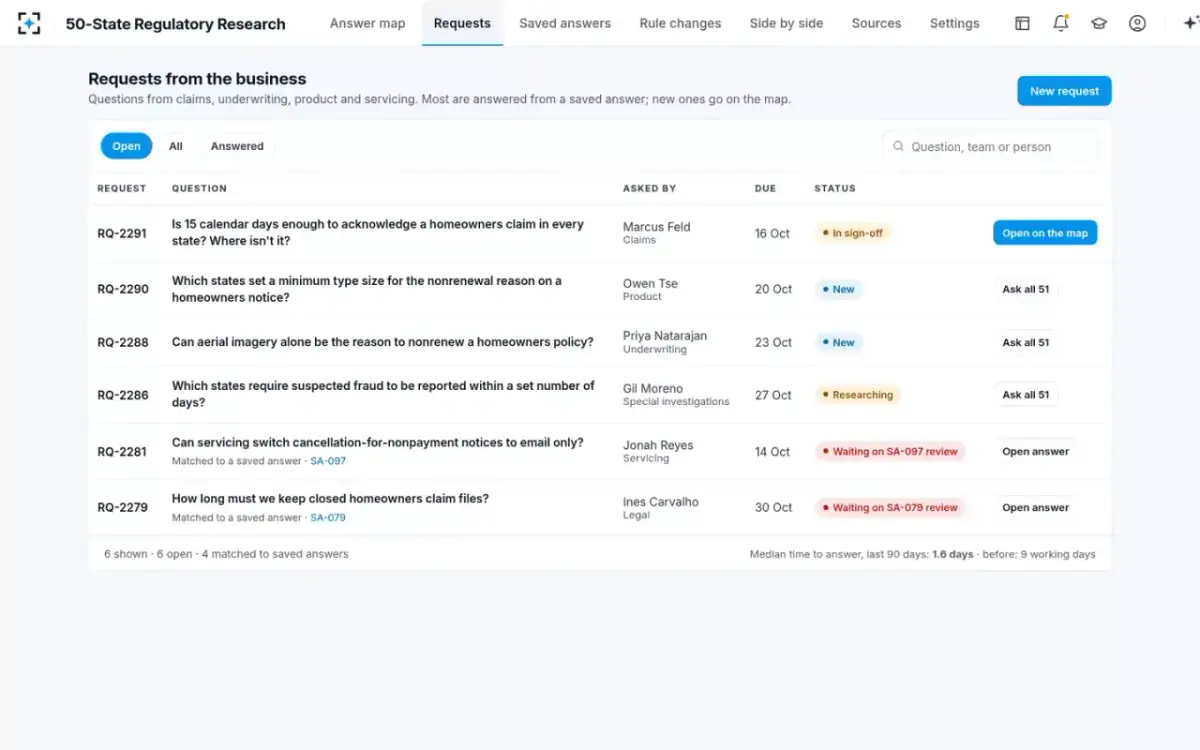Open the user account icon
This screenshot has height=750, width=1200.
[x=1137, y=23]
